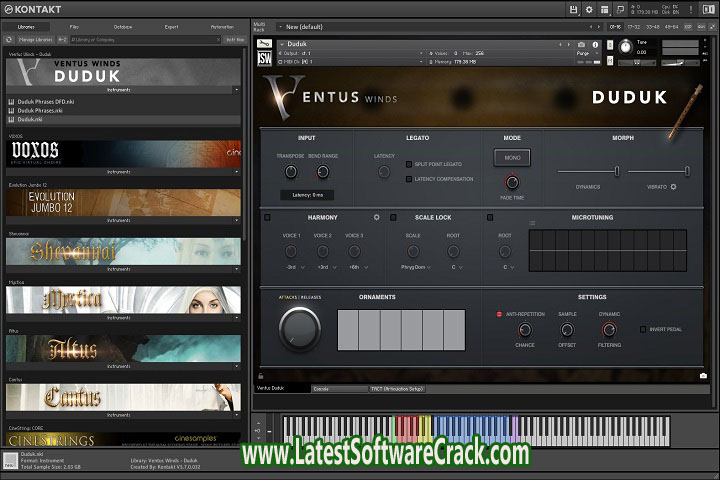This screenshot has height=480, width=720.
Task: Click the lock icon at instrument bottom-left
Action: click(261, 376)
